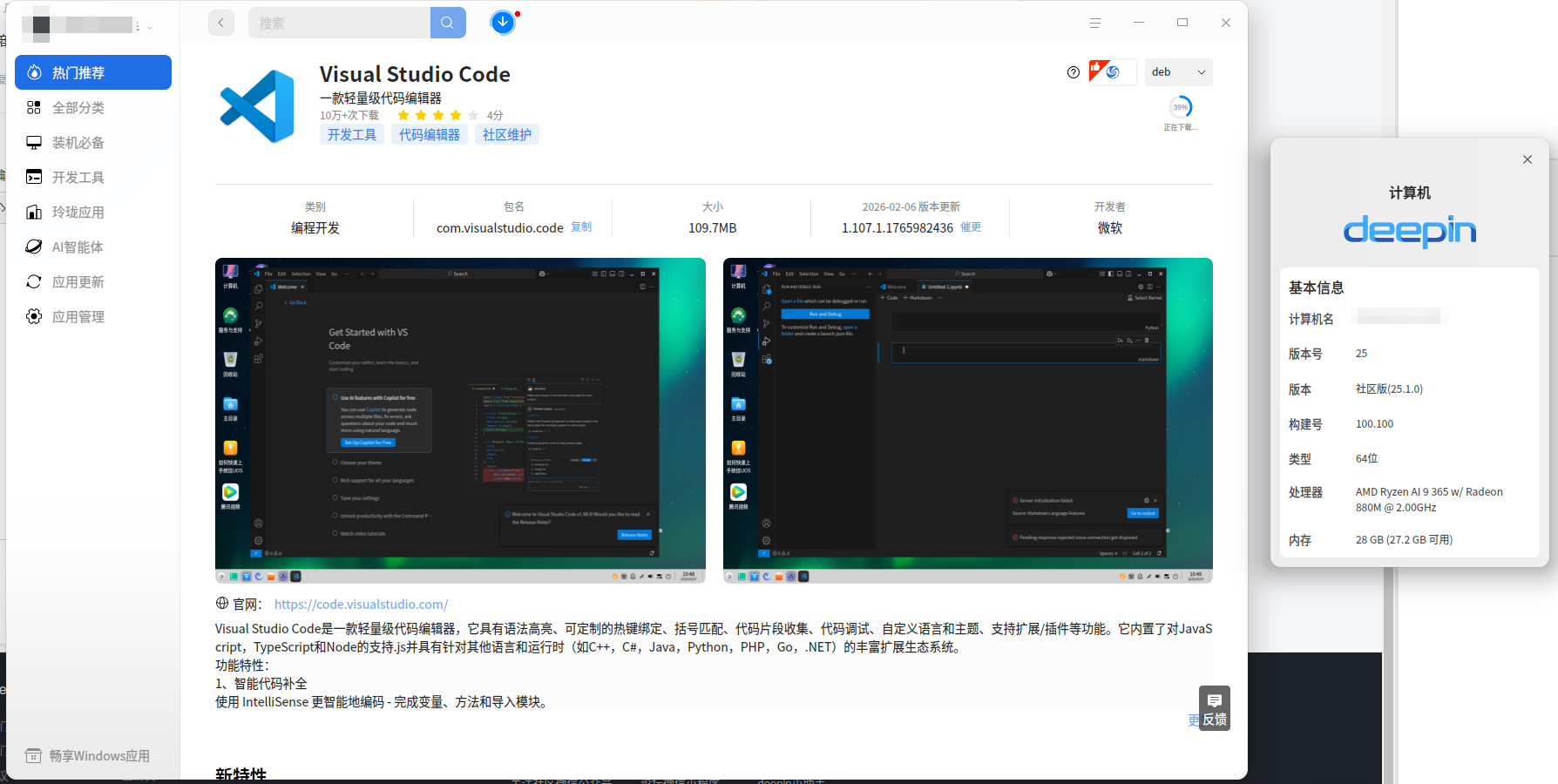1558x784 pixels.
Task: Select the 代码编辑器 tag
Action: tap(430, 134)
